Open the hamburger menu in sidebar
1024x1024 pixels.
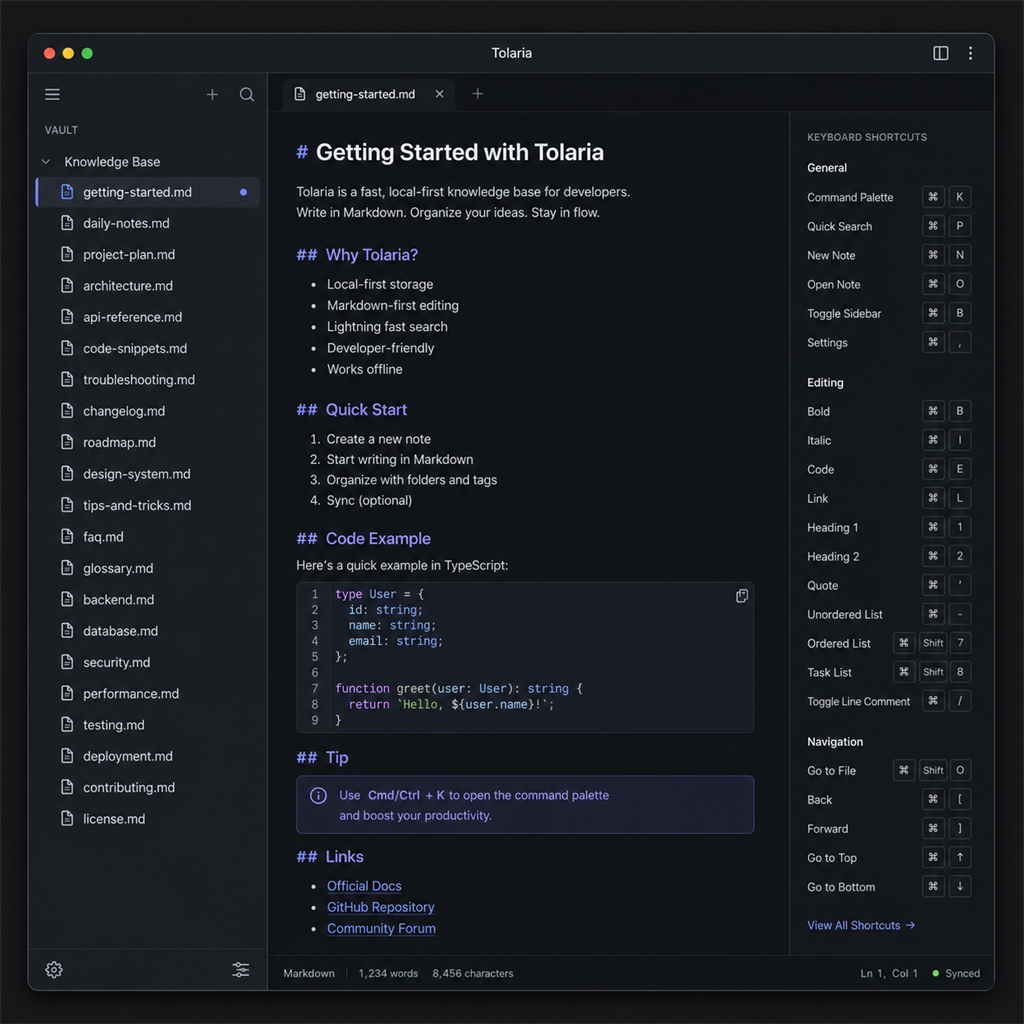[x=52, y=95]
